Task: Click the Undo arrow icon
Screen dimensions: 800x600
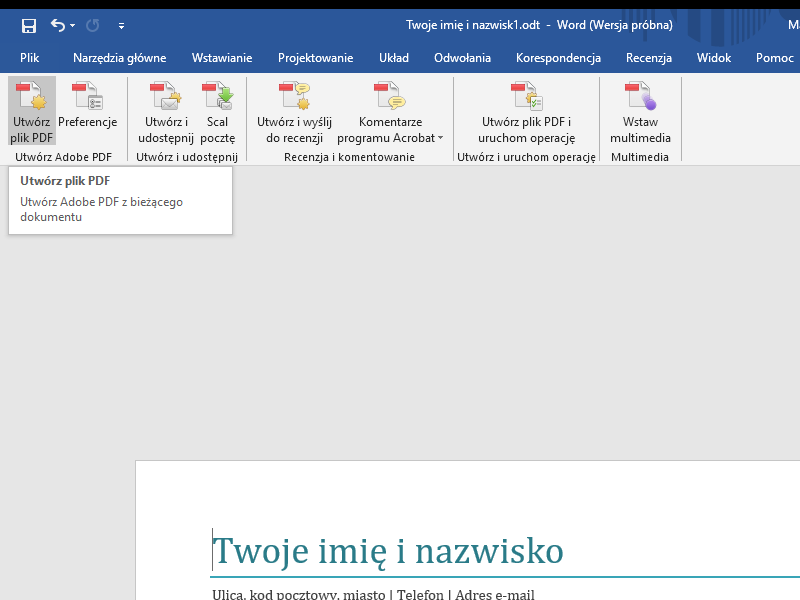Action: (57, 25)
